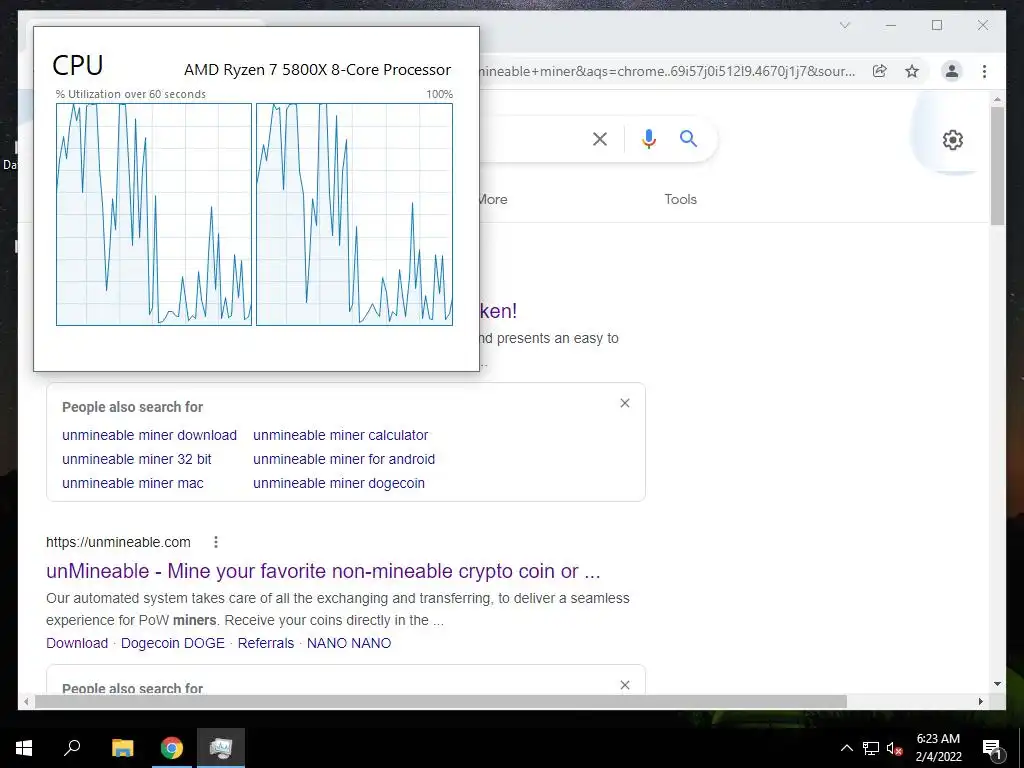Click the right CPU utilization graph
The width and height of the screenshot is (1024, 768).
(354, 214)
